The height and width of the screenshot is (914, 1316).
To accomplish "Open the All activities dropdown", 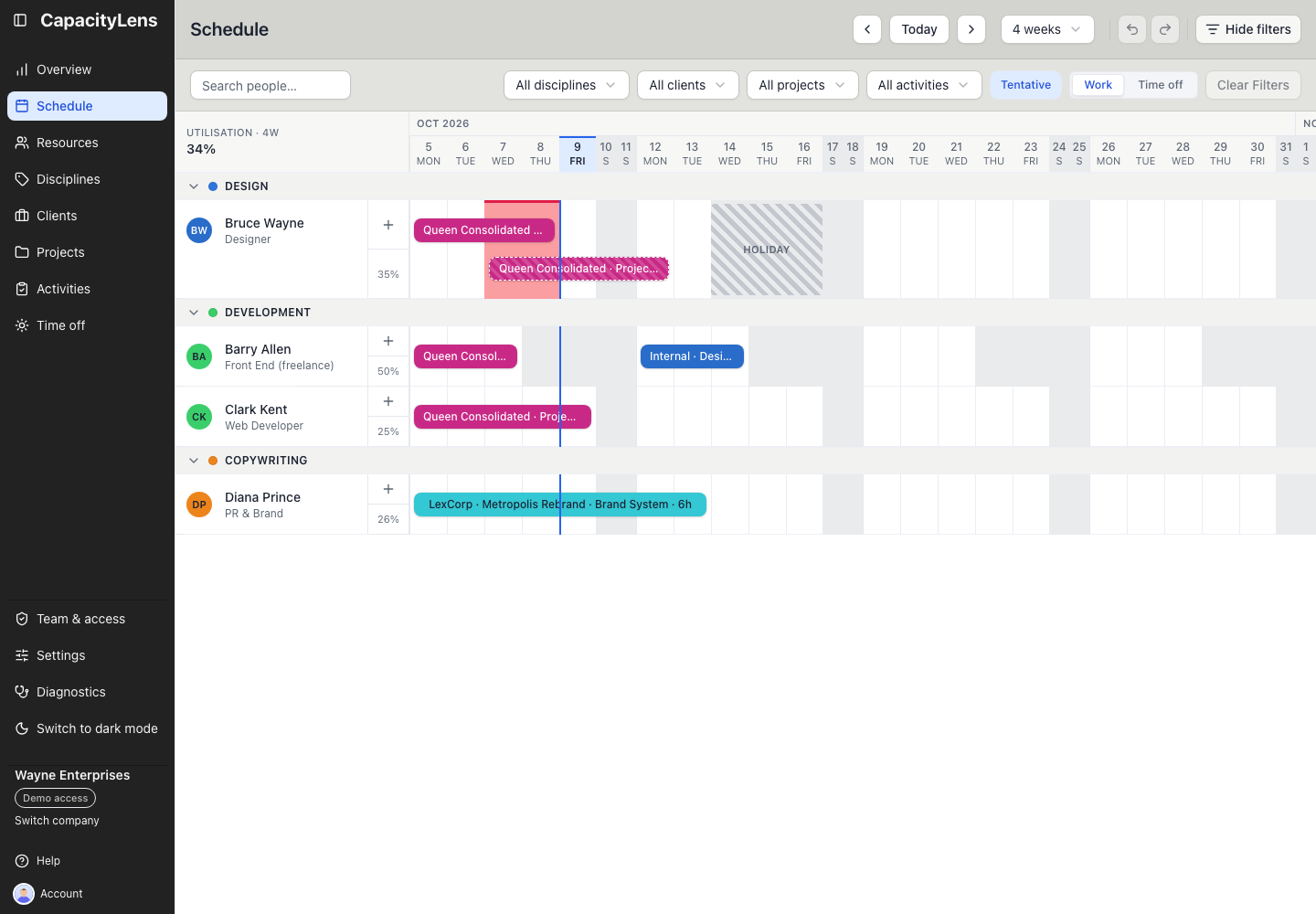I will (x=924, y=85).
